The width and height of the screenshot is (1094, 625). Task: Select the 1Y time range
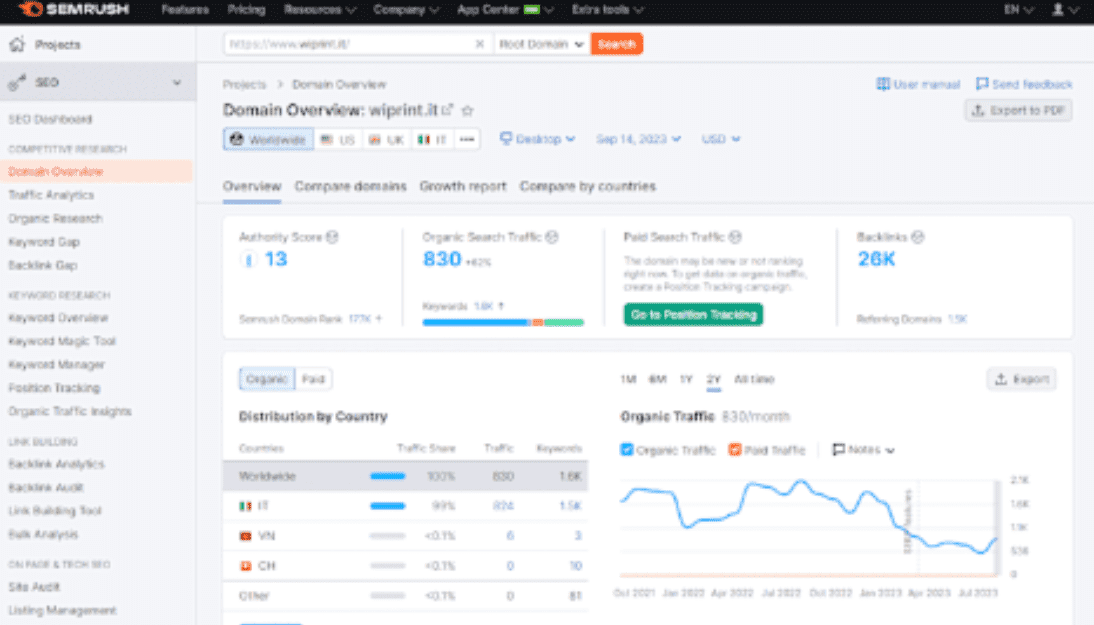click(685, 379)
